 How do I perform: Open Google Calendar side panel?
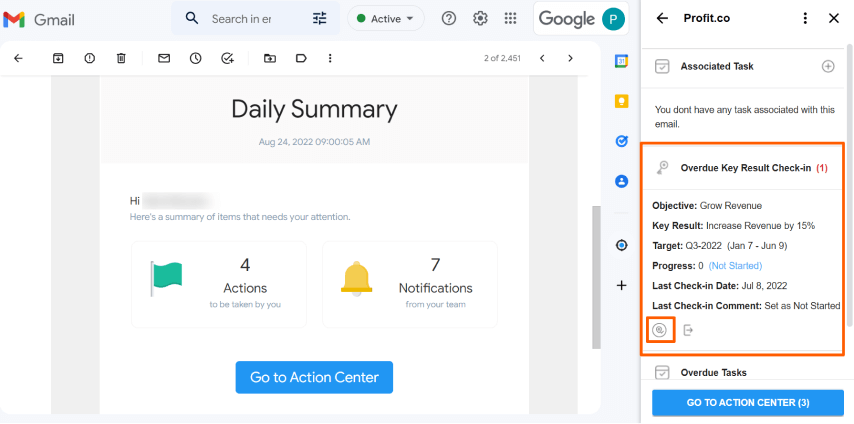pos(621,61)
